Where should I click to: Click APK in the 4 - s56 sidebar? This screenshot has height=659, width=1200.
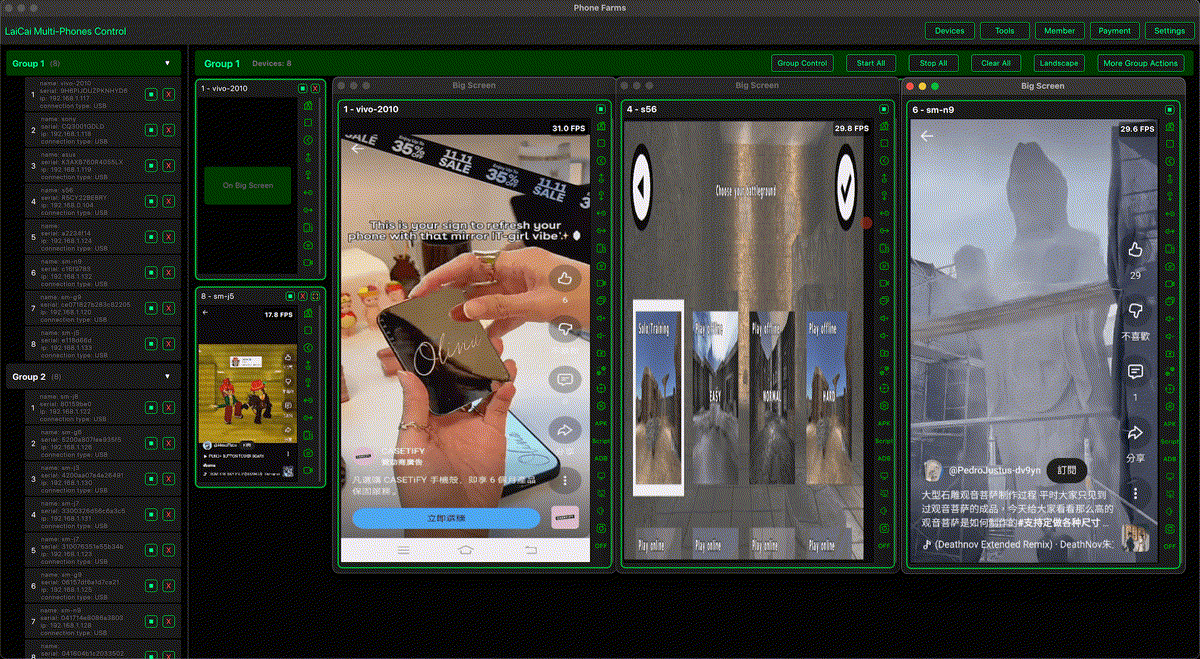tap(884, 424)
